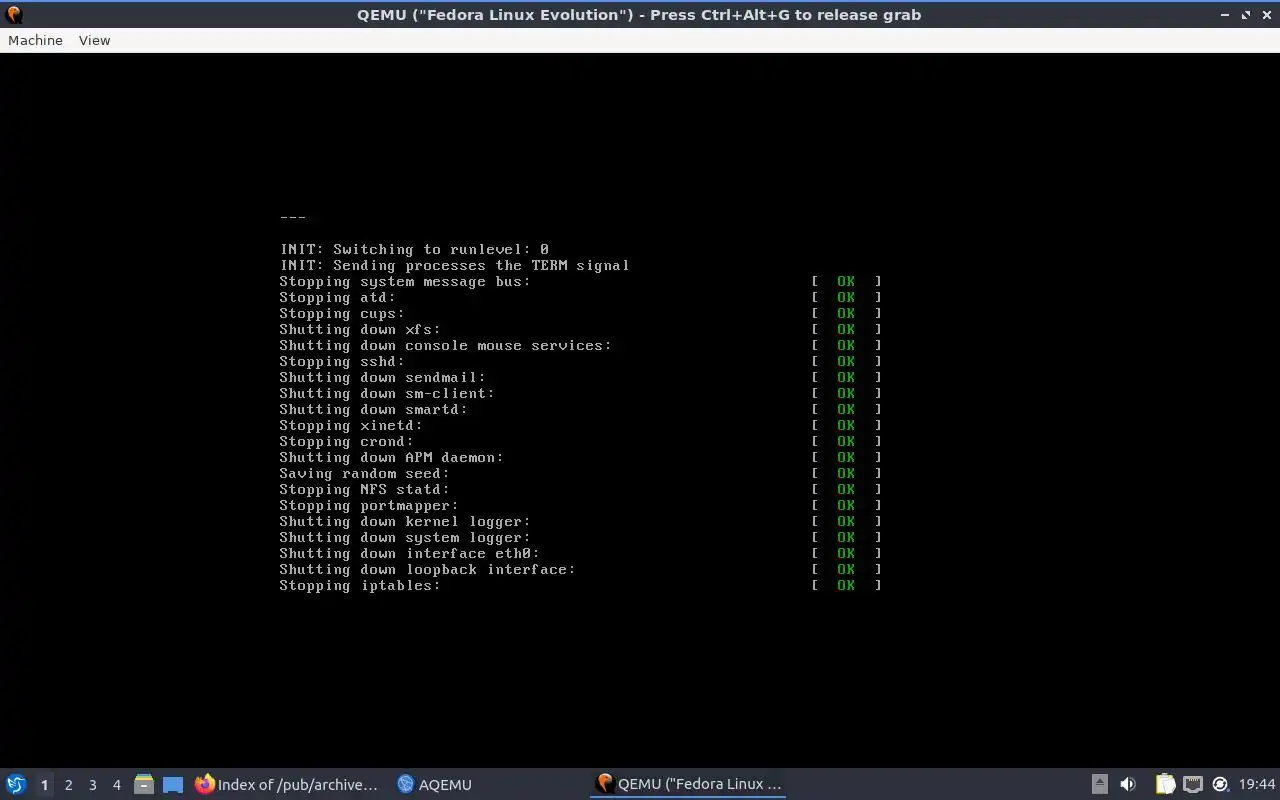Viewport: 1280px width, 800px height.
Task: Click the 'Saving random seed:' line
Action: click(364, 473)
